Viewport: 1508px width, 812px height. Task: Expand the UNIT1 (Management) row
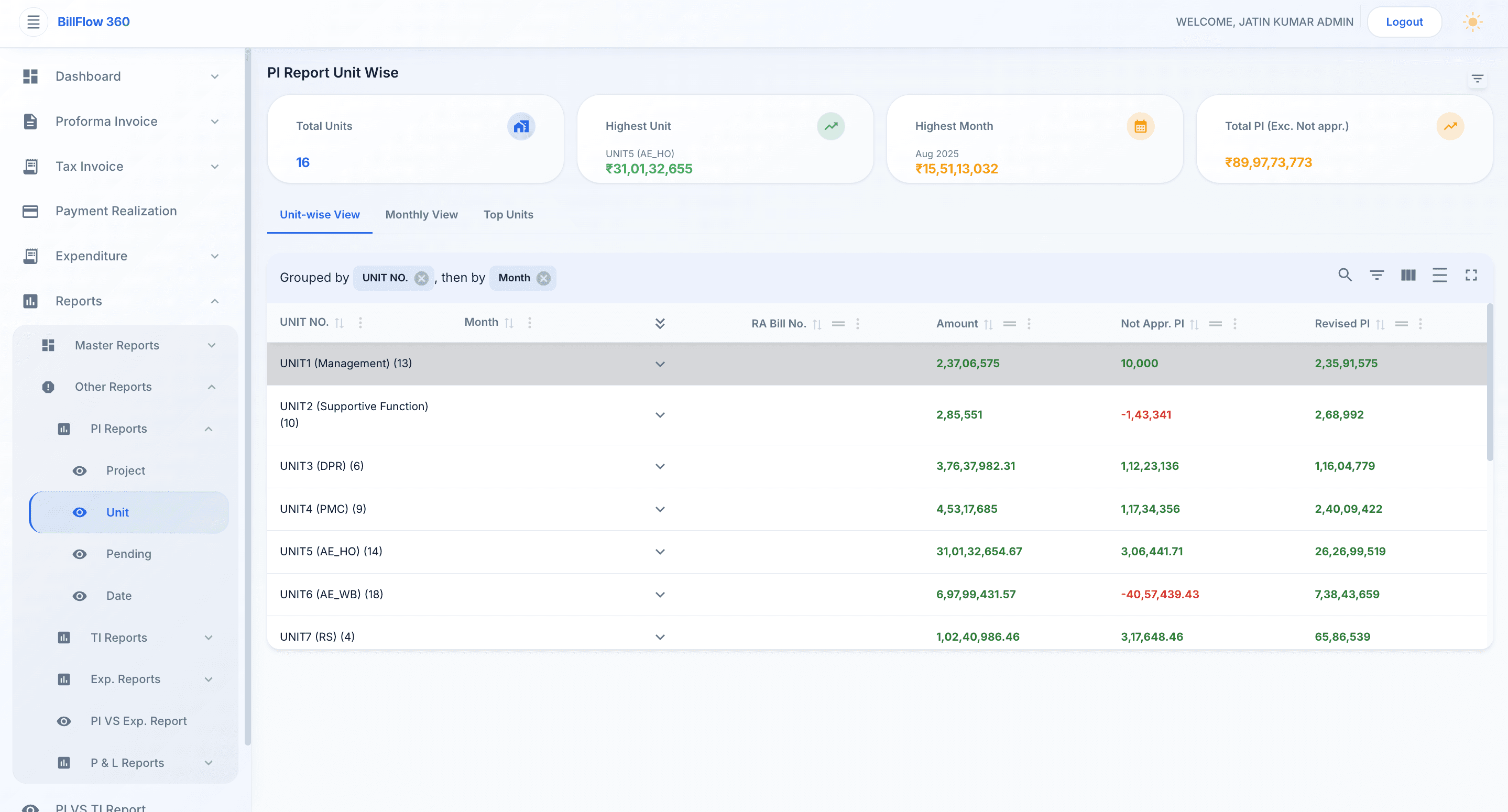[x=660, y=364]
